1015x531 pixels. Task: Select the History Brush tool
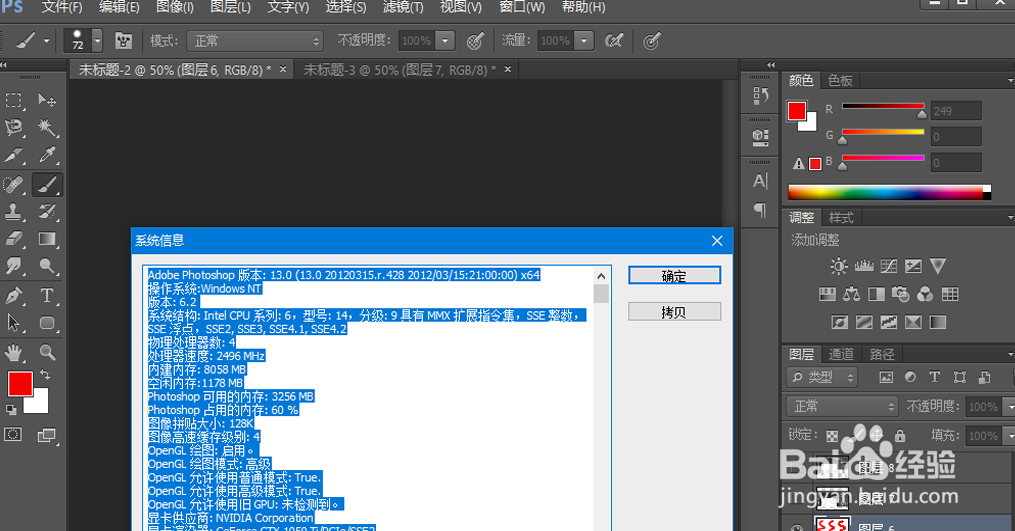[x=47, y=212]
